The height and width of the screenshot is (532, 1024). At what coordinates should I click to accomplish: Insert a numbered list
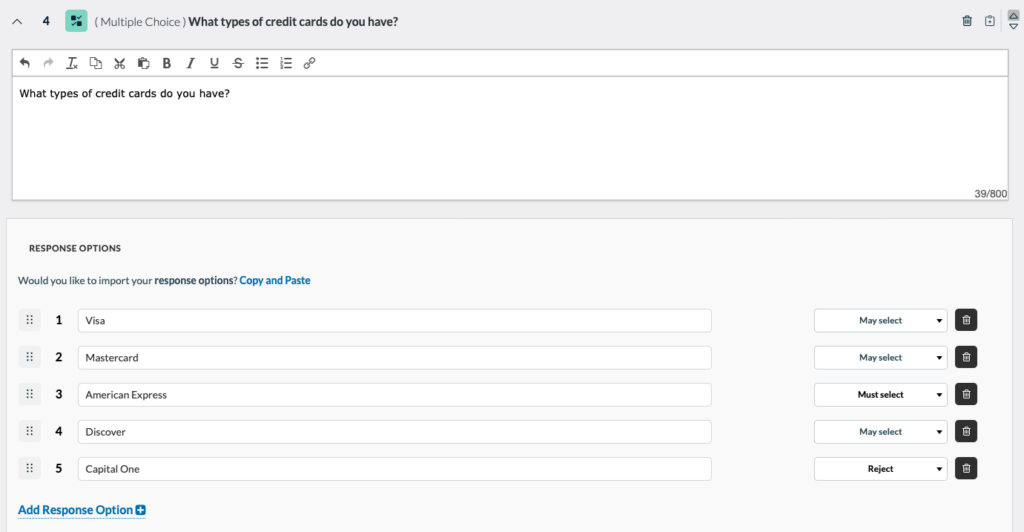[286, 63]
